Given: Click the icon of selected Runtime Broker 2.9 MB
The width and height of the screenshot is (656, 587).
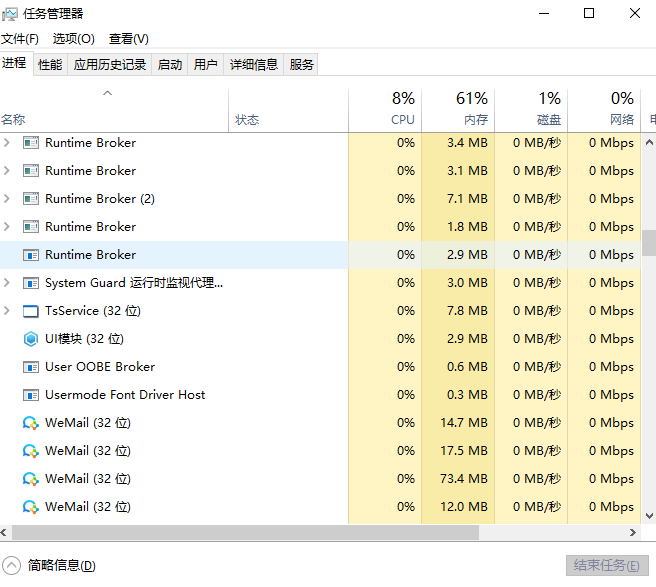Looking at the screenshot, I should pyautogui.click(x=31, y=255).
